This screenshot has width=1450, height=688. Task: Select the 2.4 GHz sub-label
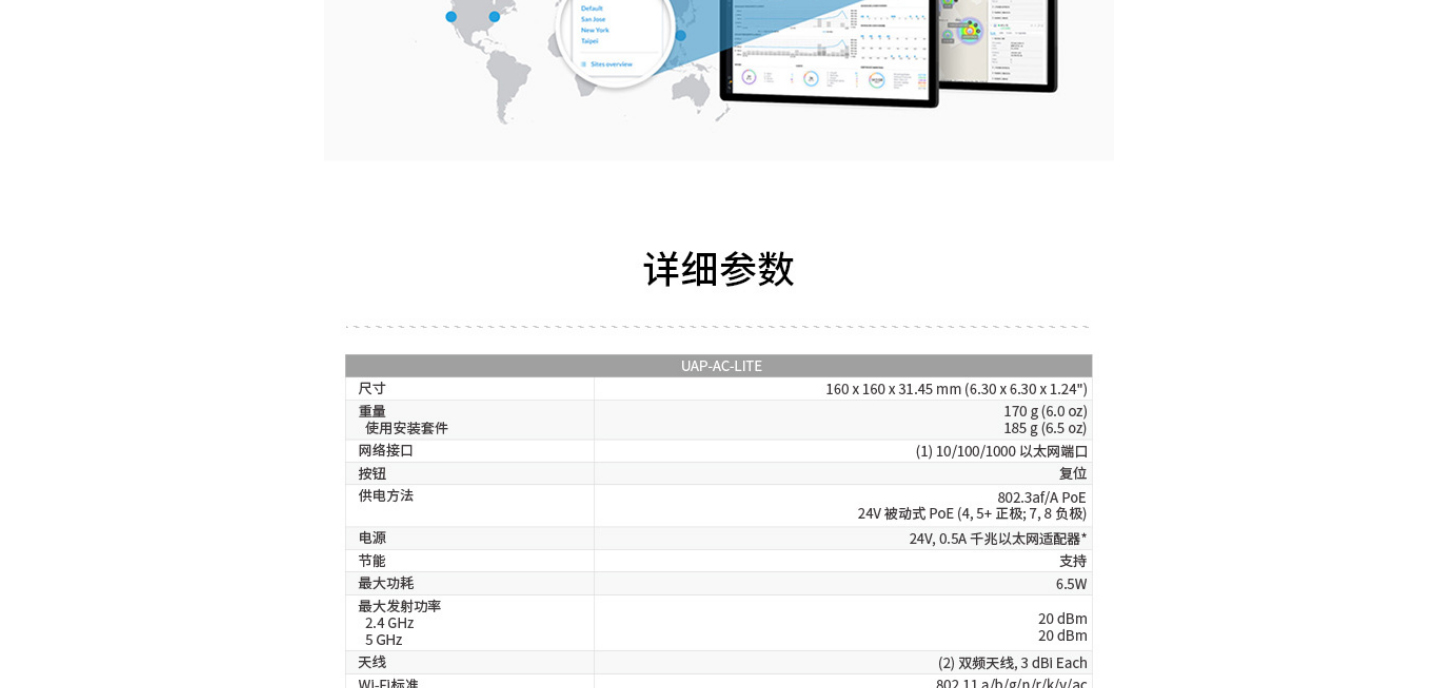pos(389,623)
